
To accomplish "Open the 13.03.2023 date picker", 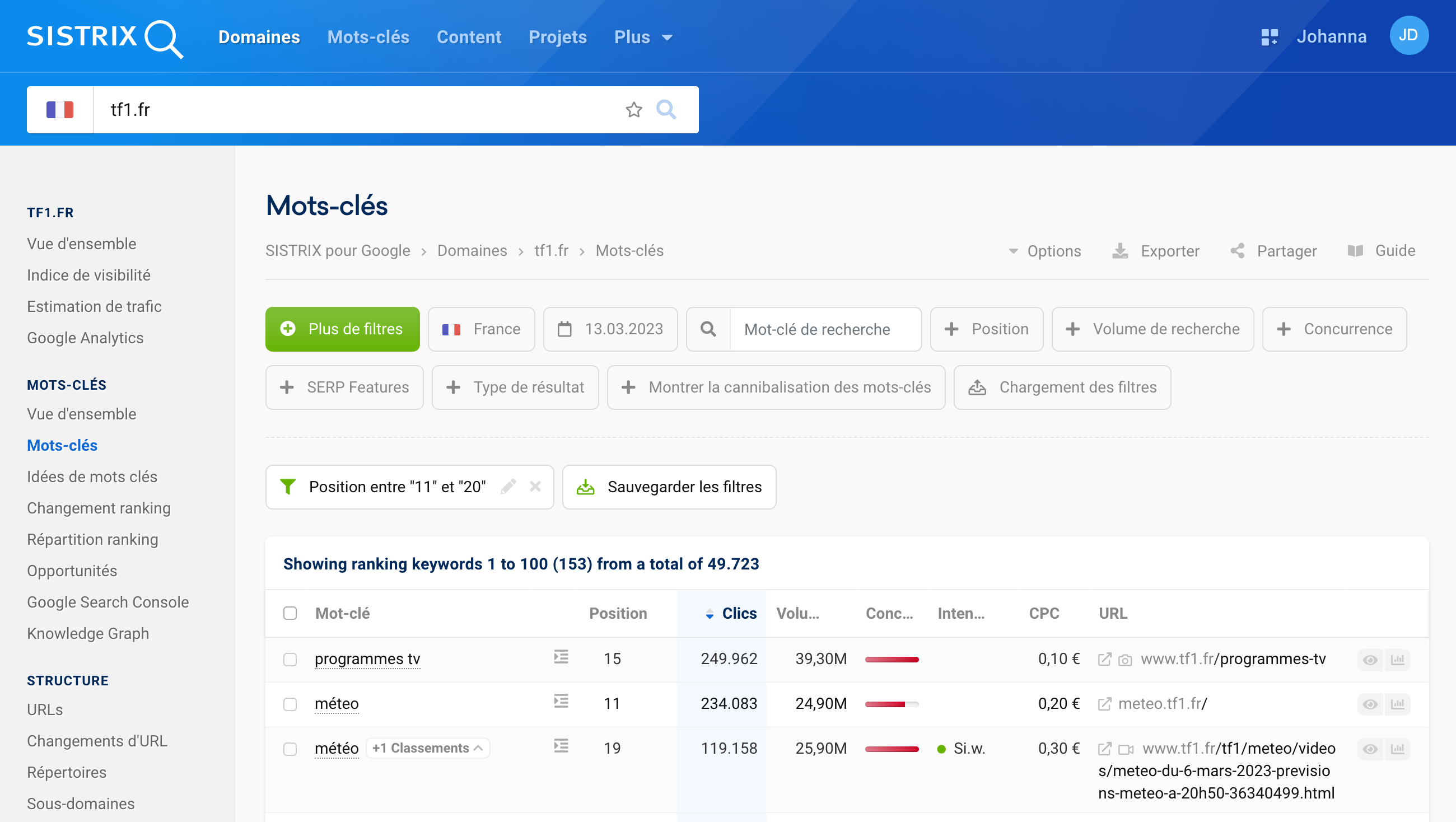I will coord(610,329).
